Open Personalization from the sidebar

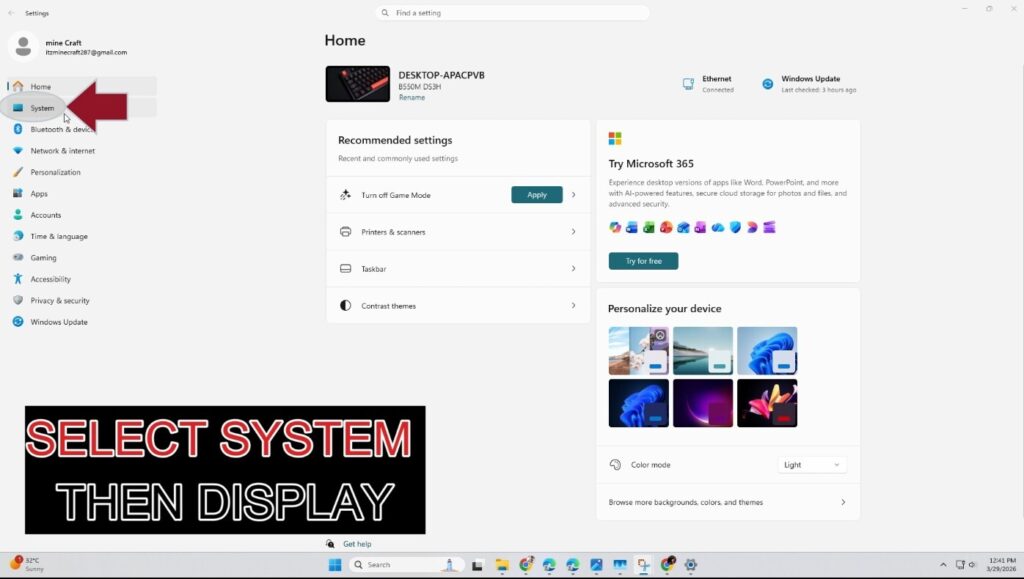click(54, 172)
